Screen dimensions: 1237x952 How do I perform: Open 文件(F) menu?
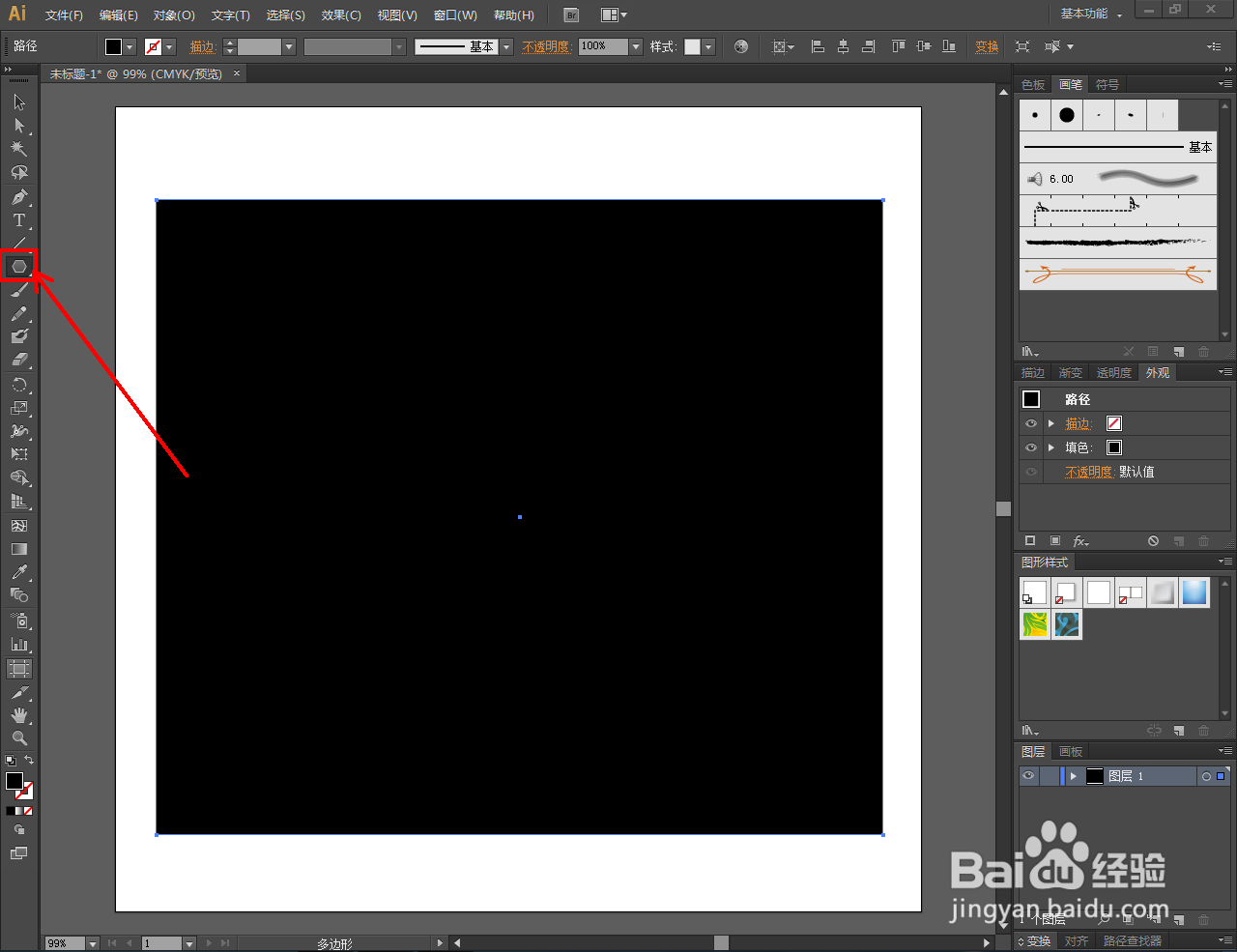pyautogui.click(x=64, y=15)
